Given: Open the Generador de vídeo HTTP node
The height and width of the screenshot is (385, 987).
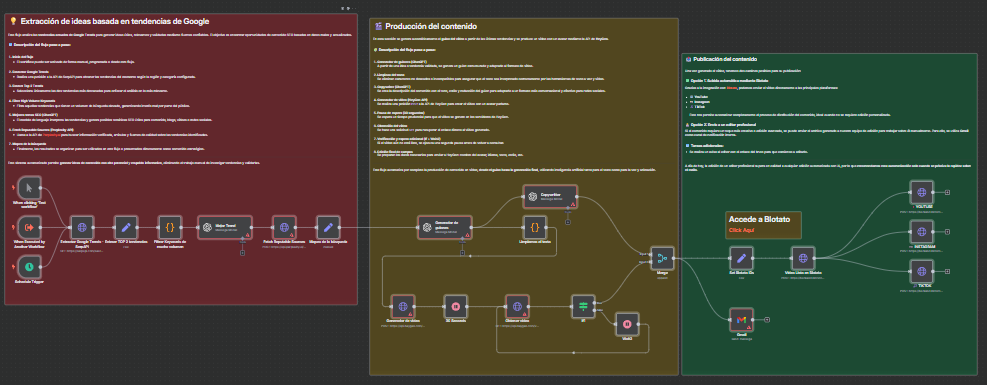Looking at the screenshot, I should 403,306.
